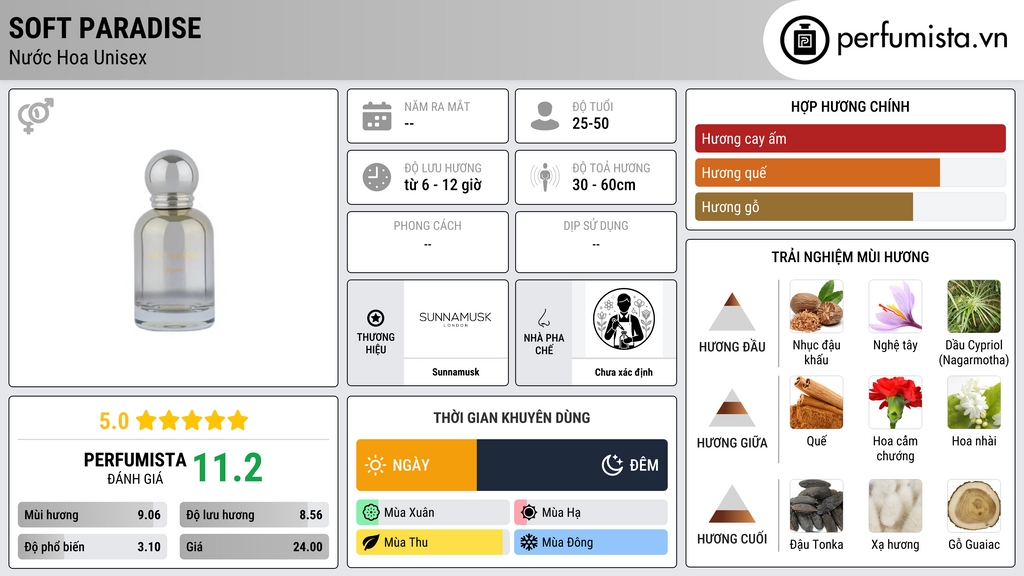Click the Phong cách card
This screenshot has height=576, width=1024.
tap(428, 242)
